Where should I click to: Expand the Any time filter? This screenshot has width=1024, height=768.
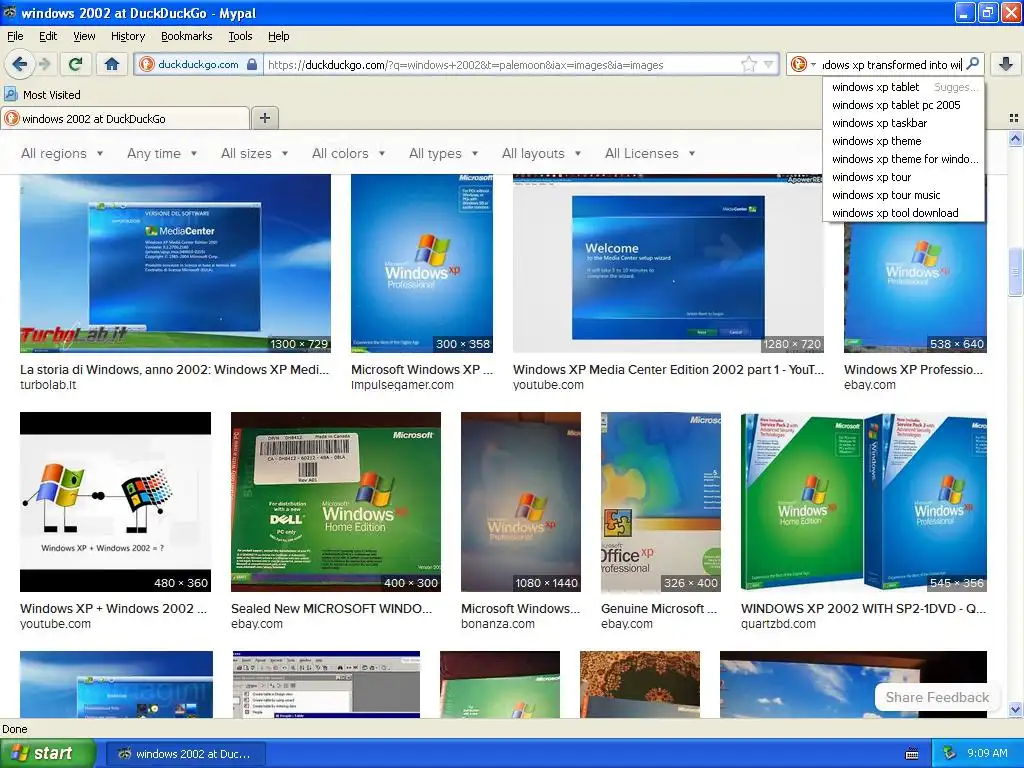point(162,153)
